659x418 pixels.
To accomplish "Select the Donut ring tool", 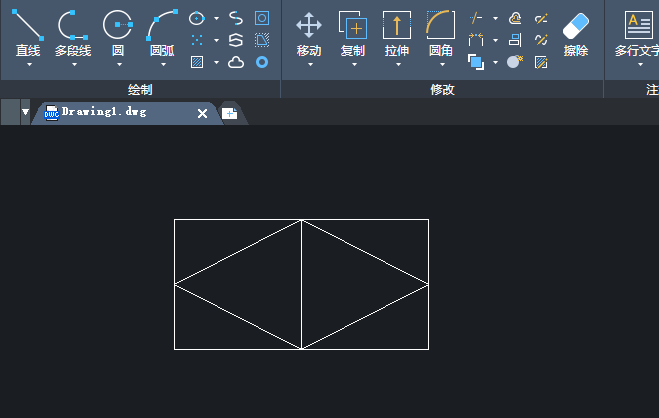I will tap(262, 62).
